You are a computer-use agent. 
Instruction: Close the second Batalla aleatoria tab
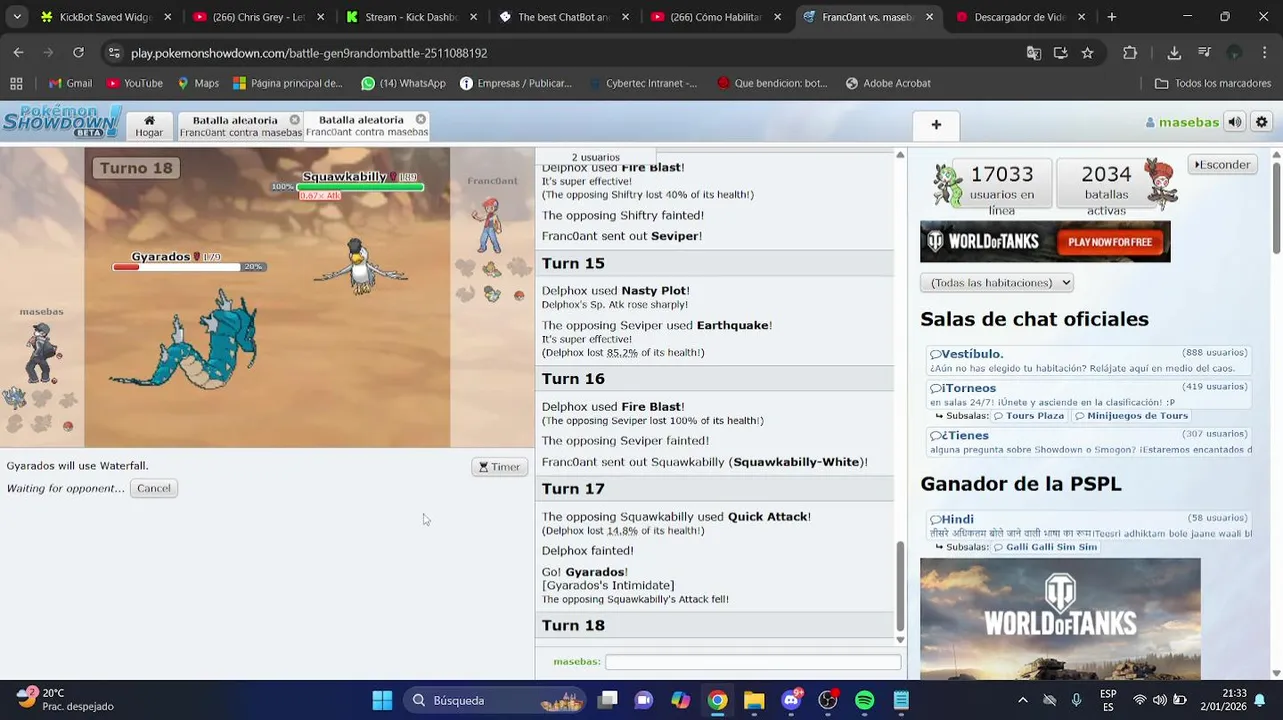point(421,119)
